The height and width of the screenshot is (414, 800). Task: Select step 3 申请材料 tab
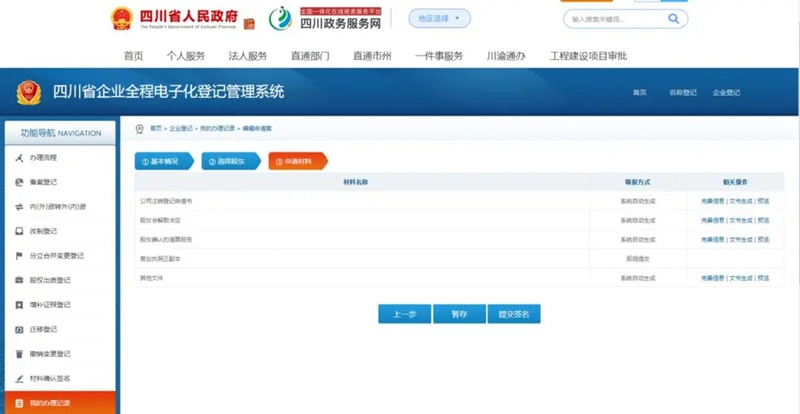[x=298, y=161]
